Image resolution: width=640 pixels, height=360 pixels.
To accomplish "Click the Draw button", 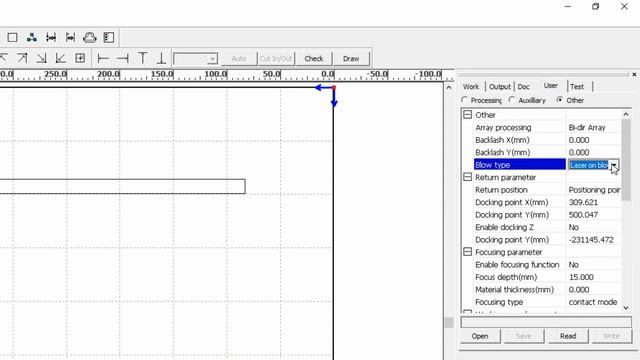I will tap(351, 59).
